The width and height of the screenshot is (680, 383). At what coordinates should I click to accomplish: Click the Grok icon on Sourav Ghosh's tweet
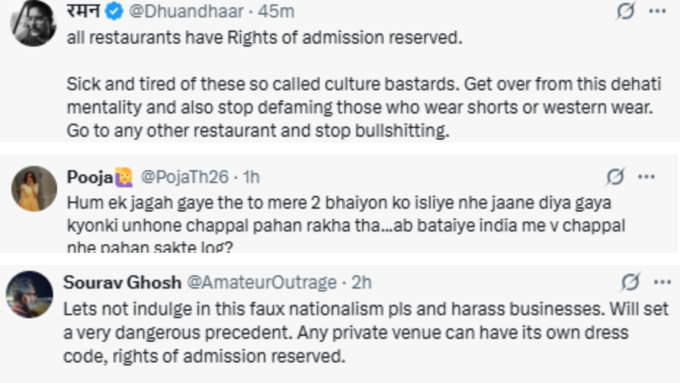pyautogui.click(x=630, y=282)
